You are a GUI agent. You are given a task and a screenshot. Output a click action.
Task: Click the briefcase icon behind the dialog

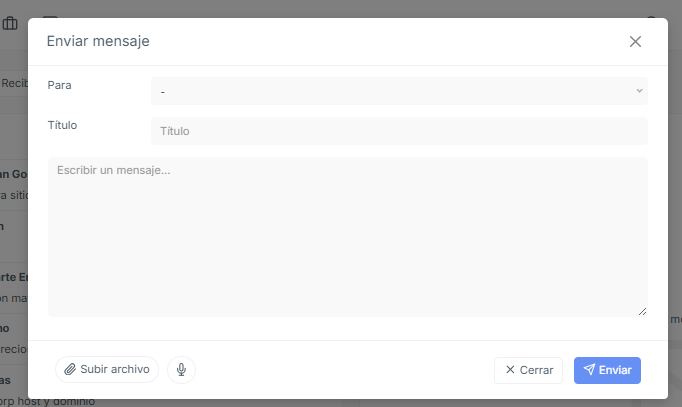point(10,23)
